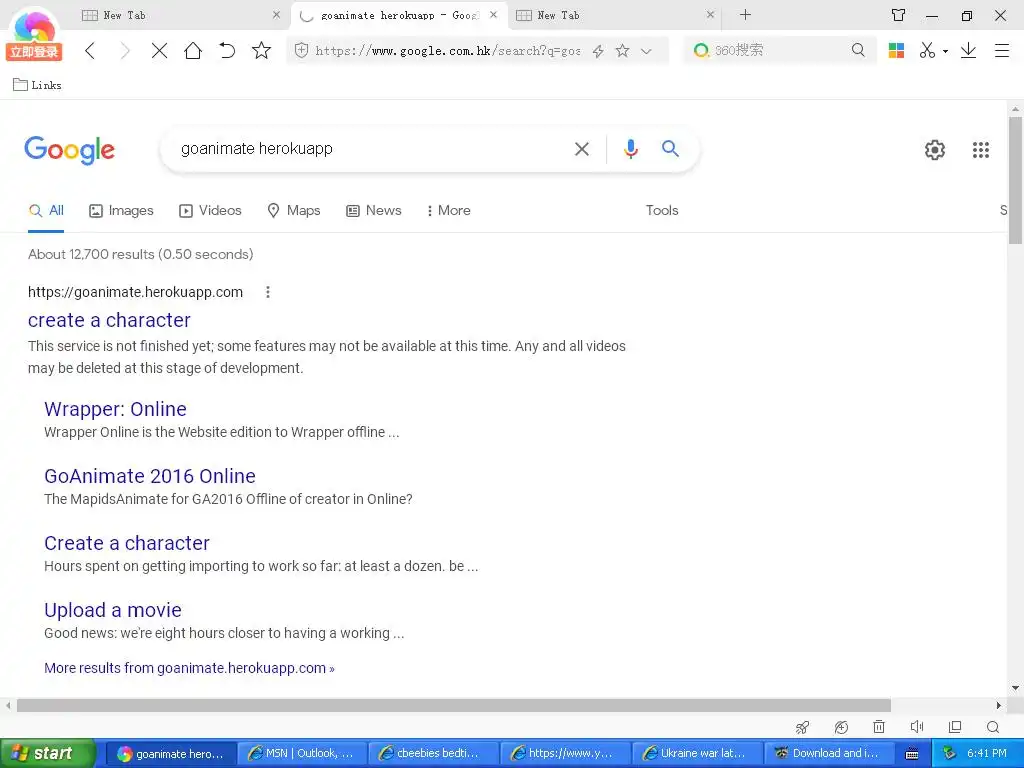Submit search with blue magnifier icon

click(670, 148)
